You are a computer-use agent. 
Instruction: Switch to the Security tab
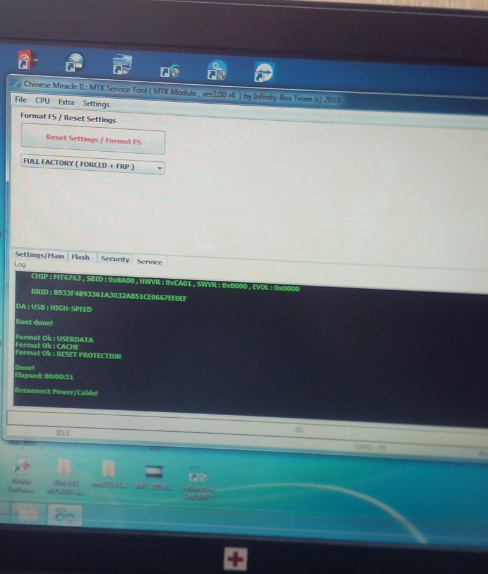pos(115,259)
